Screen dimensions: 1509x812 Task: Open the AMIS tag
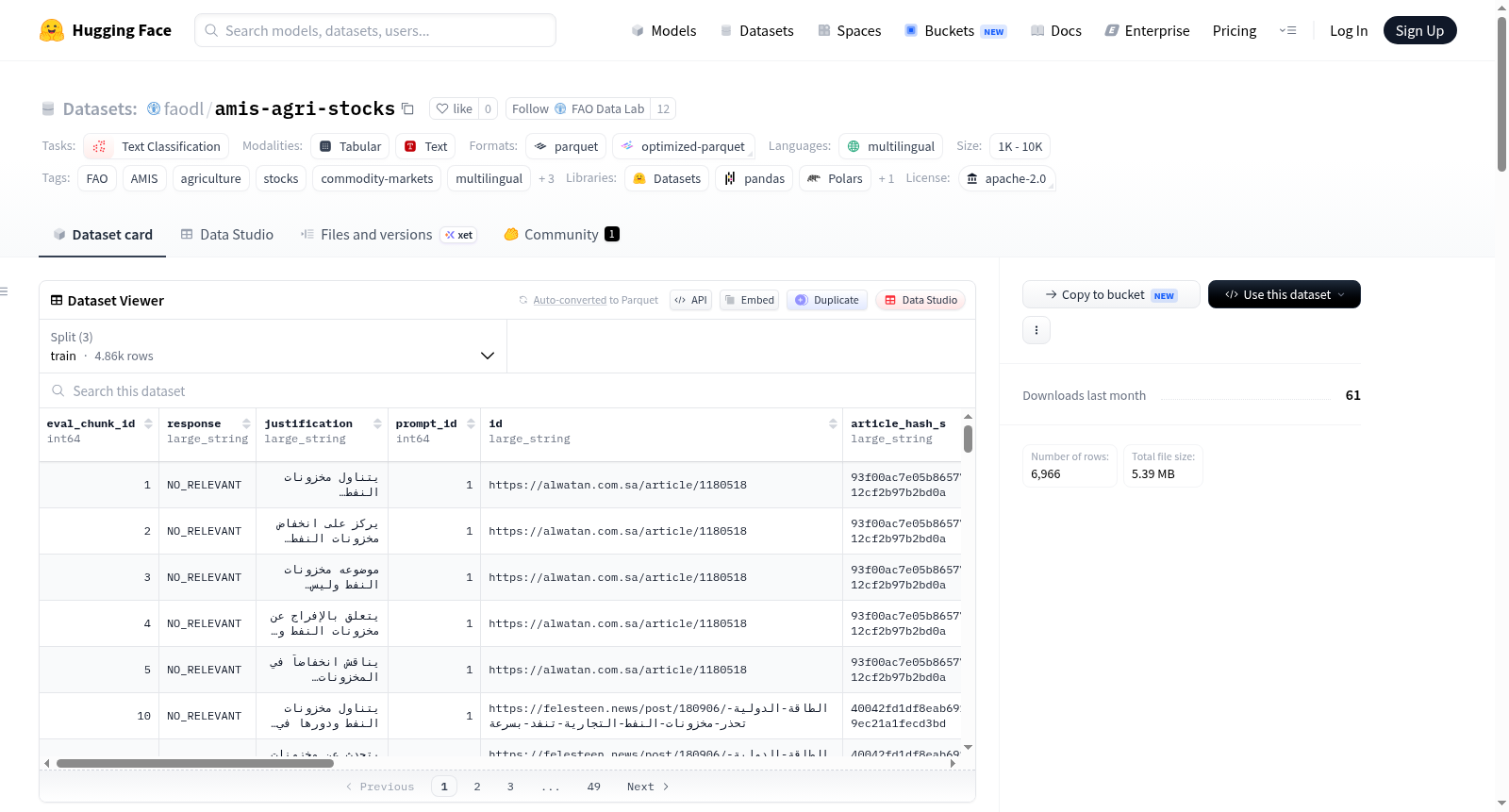tap(144, 178)
